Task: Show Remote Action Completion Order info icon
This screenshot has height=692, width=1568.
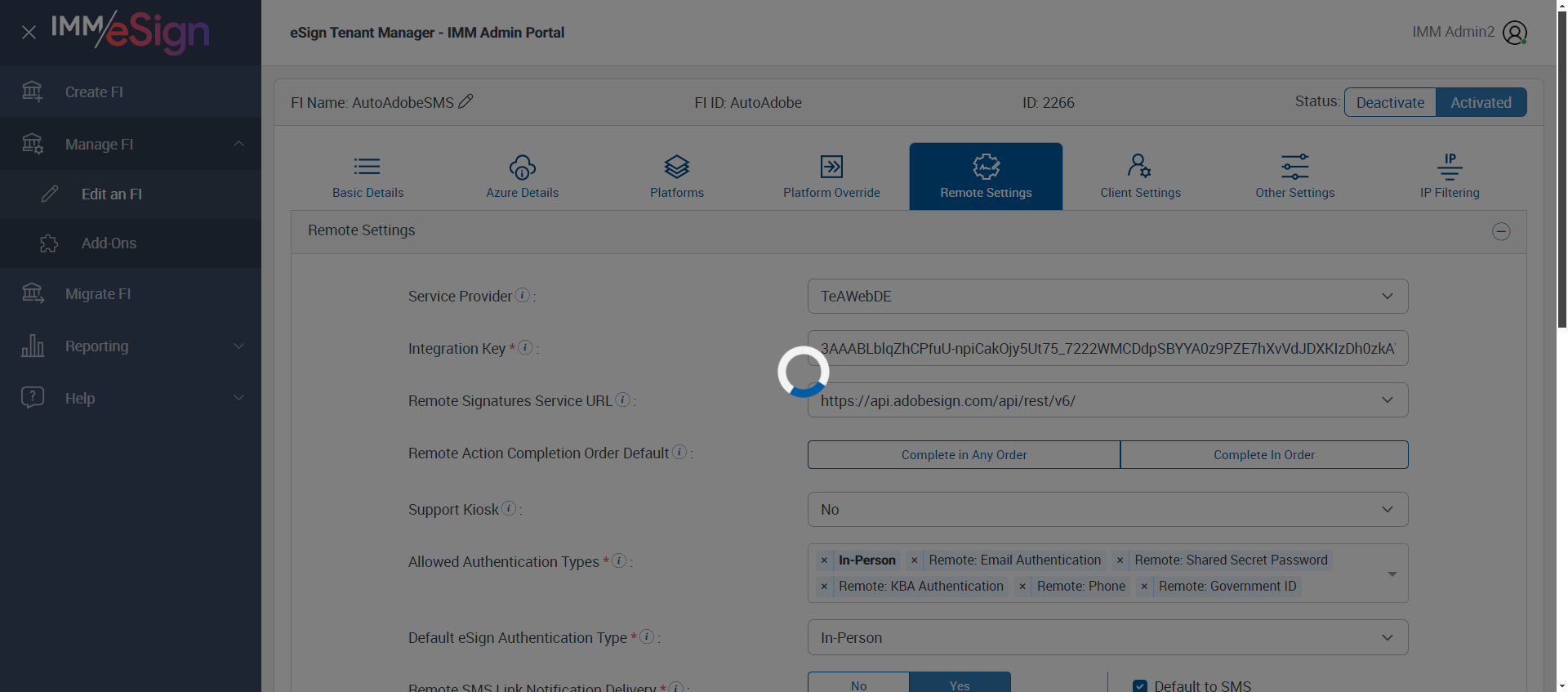Action: (x=679, y=452)
